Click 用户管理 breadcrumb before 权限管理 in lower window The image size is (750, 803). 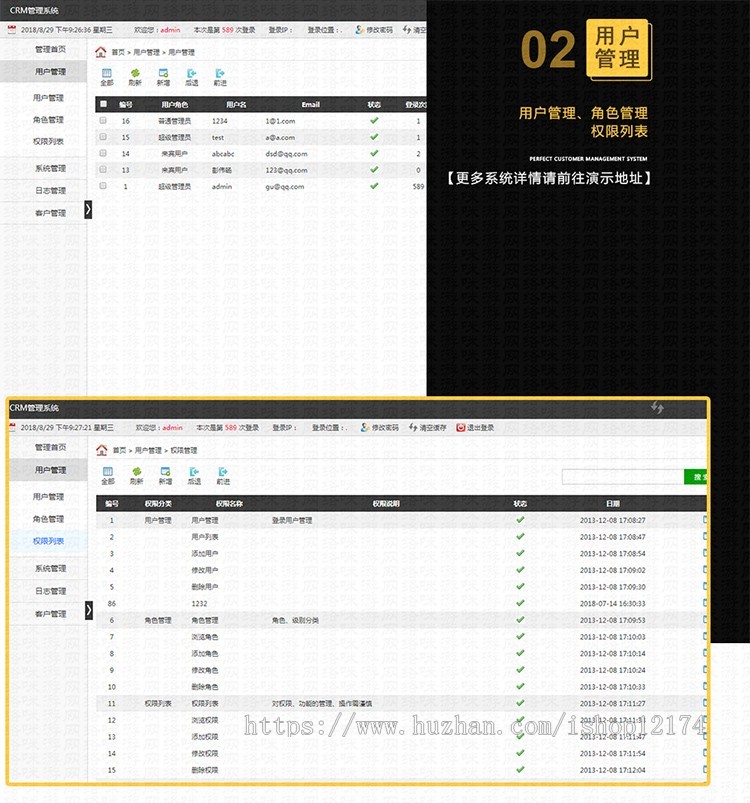click(x=148, y=450)
